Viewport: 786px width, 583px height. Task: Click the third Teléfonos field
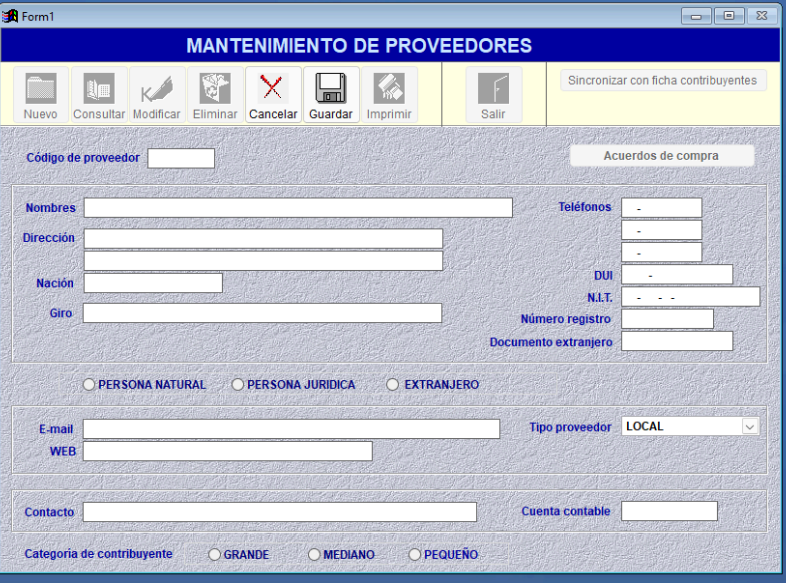[x=662, y=252]
